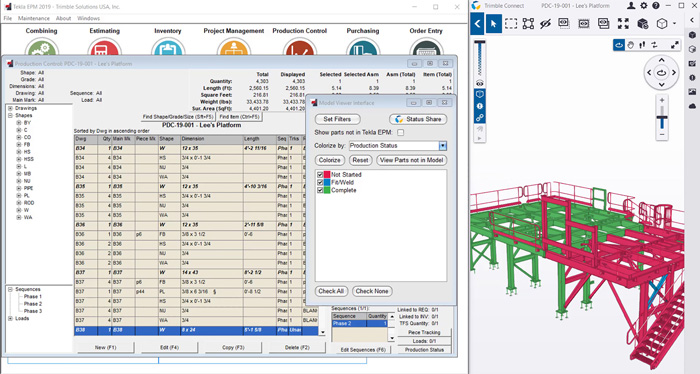This screenshot has height=374, width=700.
Task: Toggle the Fit/Weld checkbox
Action: [320, 182]
